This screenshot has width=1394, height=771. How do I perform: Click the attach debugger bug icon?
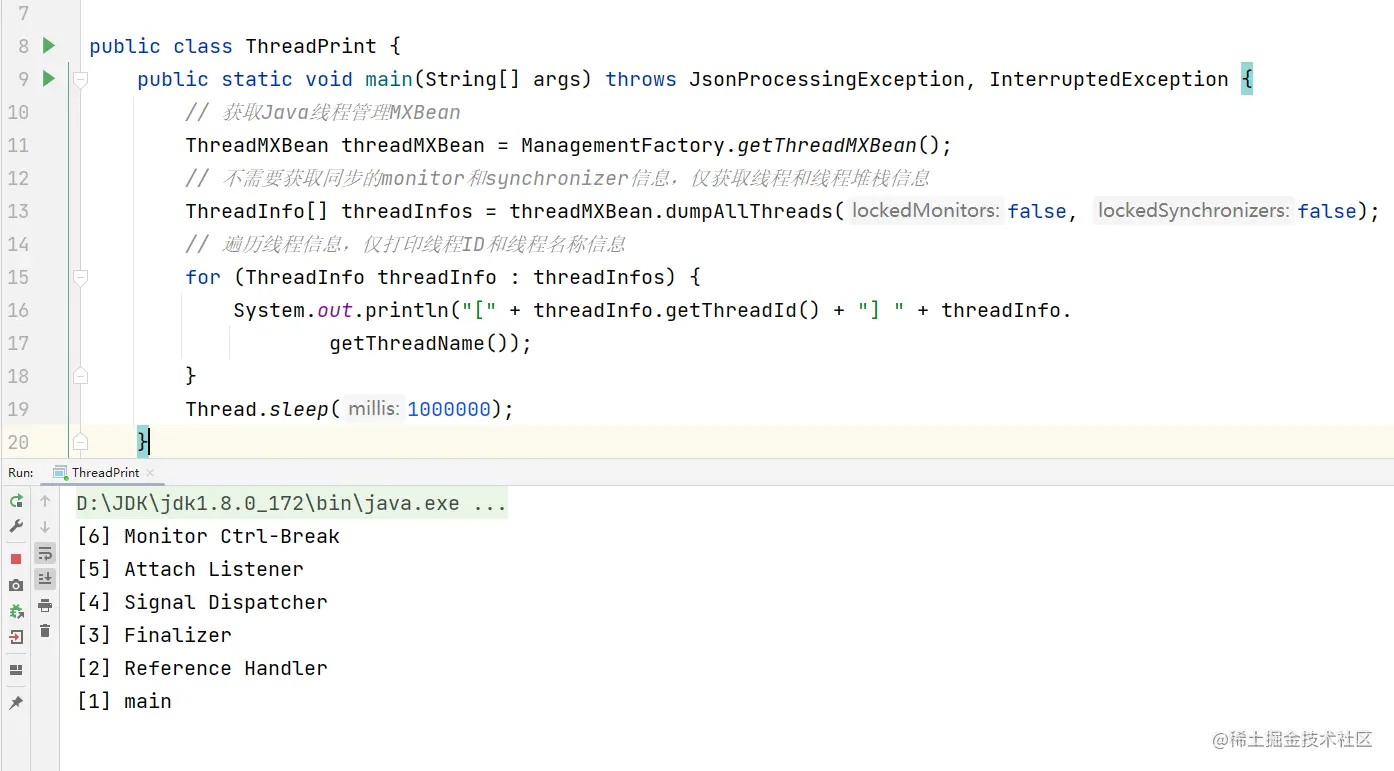[x=16, y=611]
